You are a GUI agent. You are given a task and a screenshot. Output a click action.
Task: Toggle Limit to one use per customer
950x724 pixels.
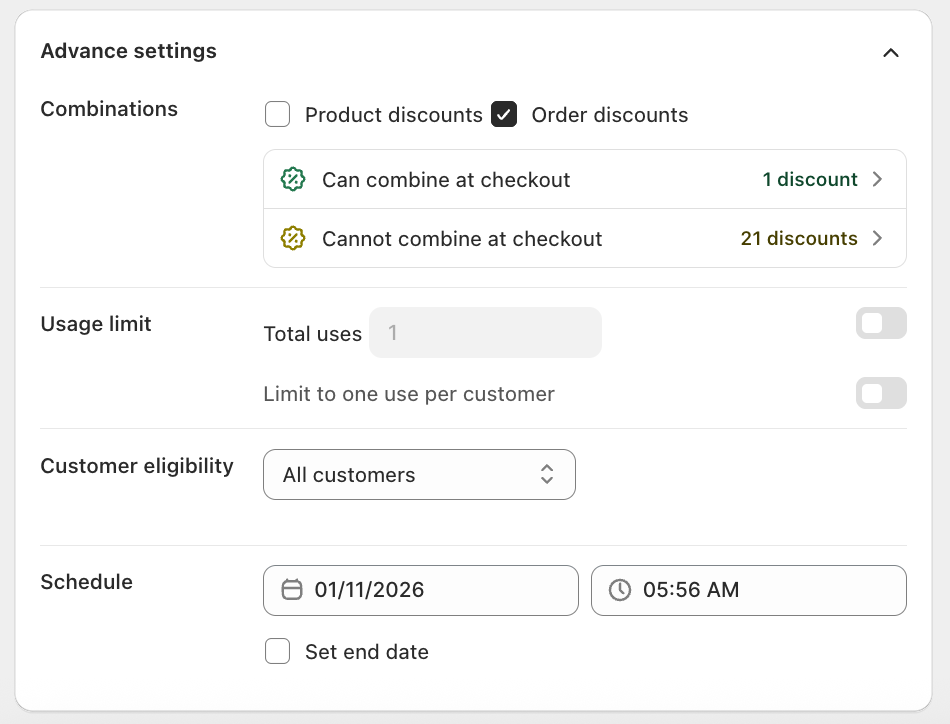click(x=881, y=393)
